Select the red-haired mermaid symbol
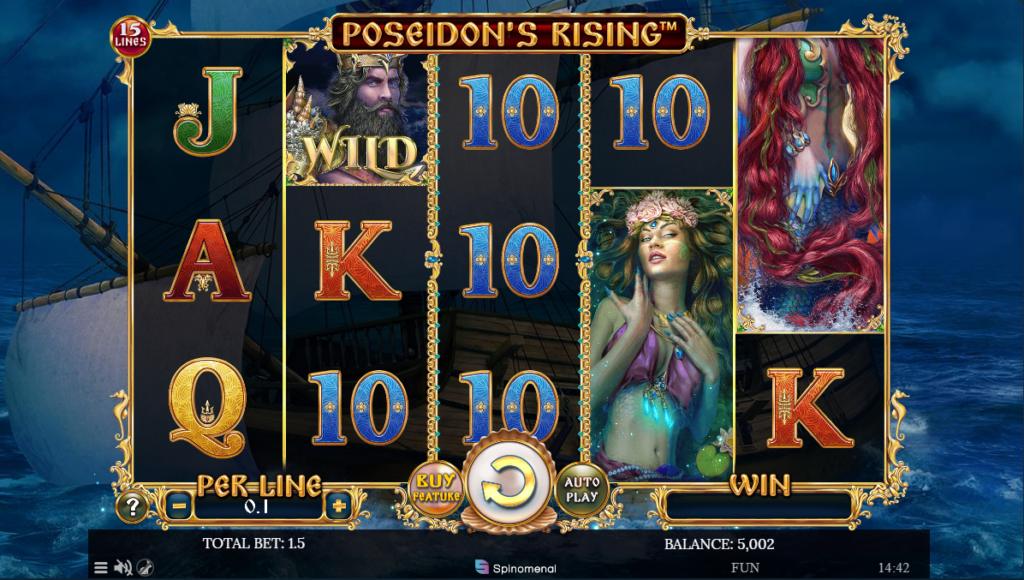 (x=810, y=185)
